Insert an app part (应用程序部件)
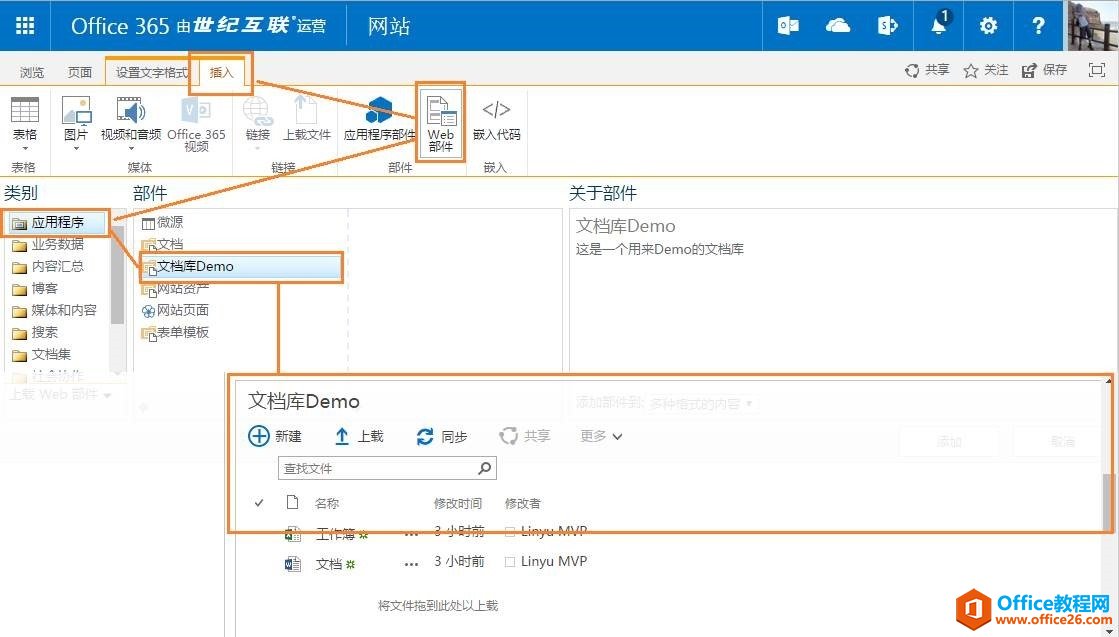 click(379, 120)
